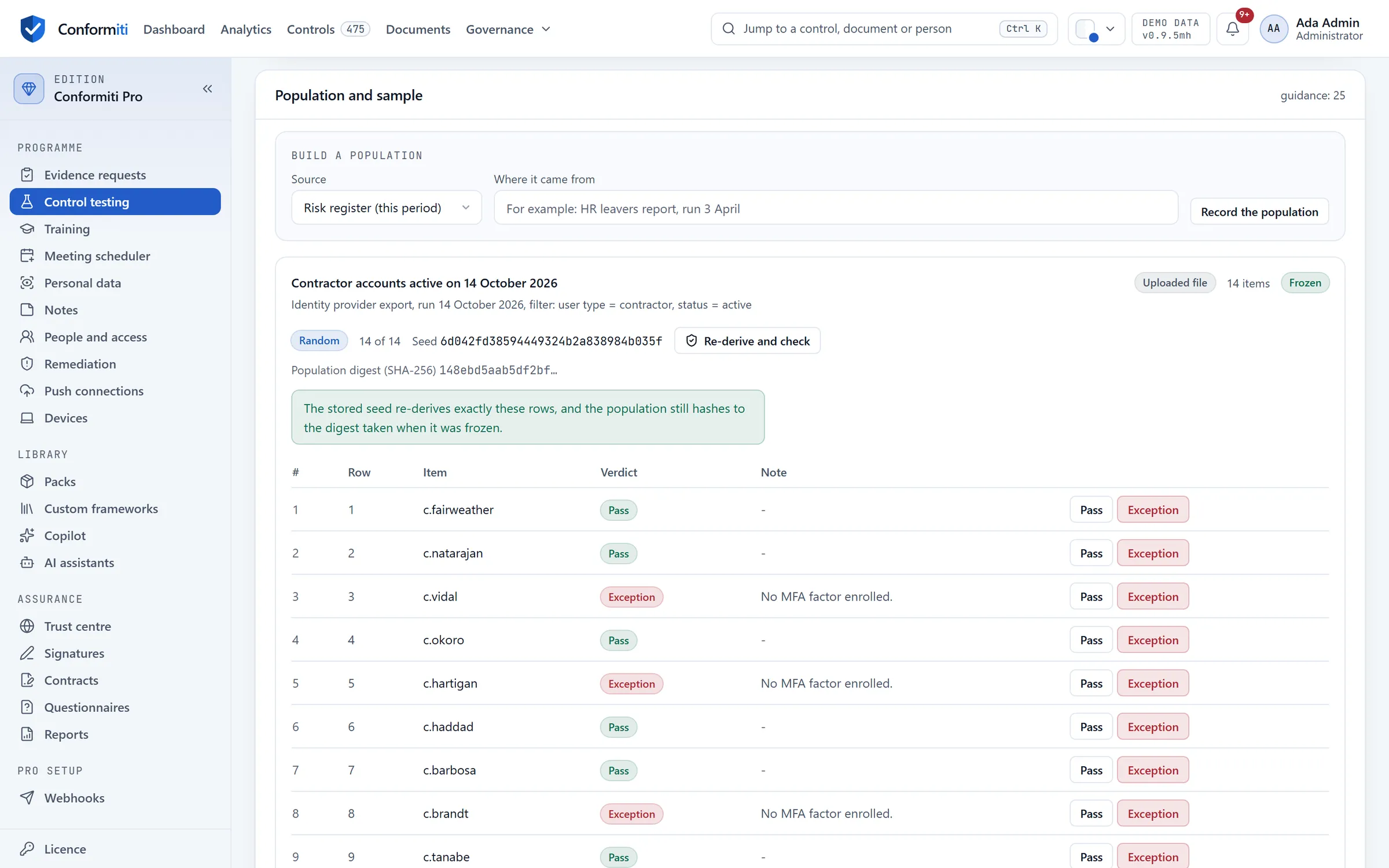Click the Copilot sparkle icon
The height and width of the screenshot is (868, 1389).
27,535
